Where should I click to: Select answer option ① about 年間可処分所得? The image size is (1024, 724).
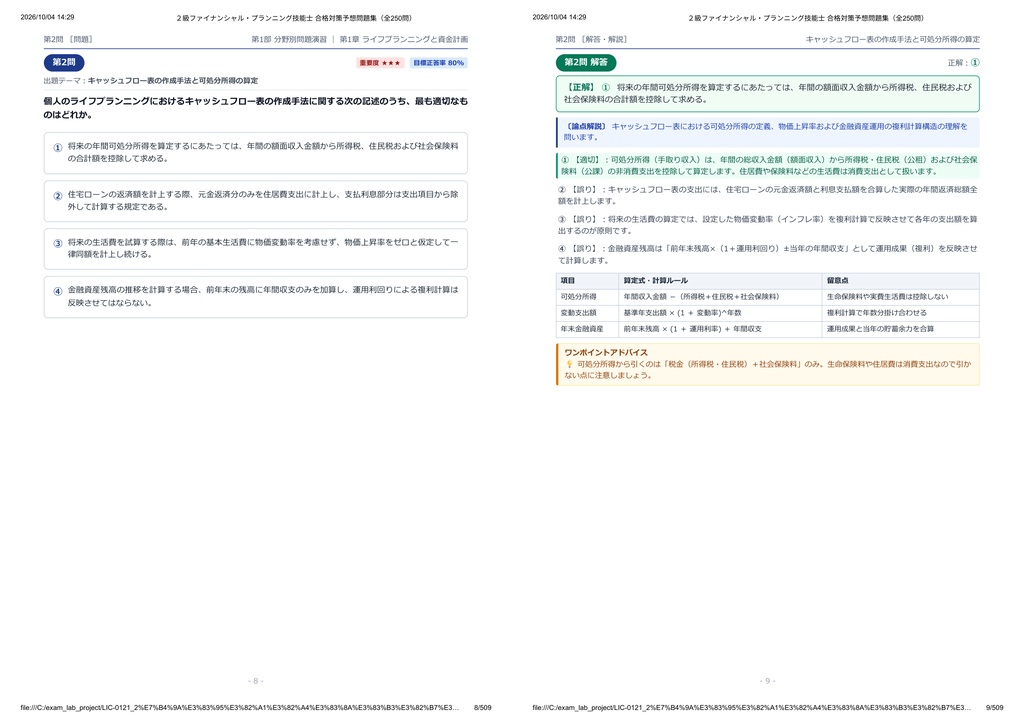click(x=255, y=153)
